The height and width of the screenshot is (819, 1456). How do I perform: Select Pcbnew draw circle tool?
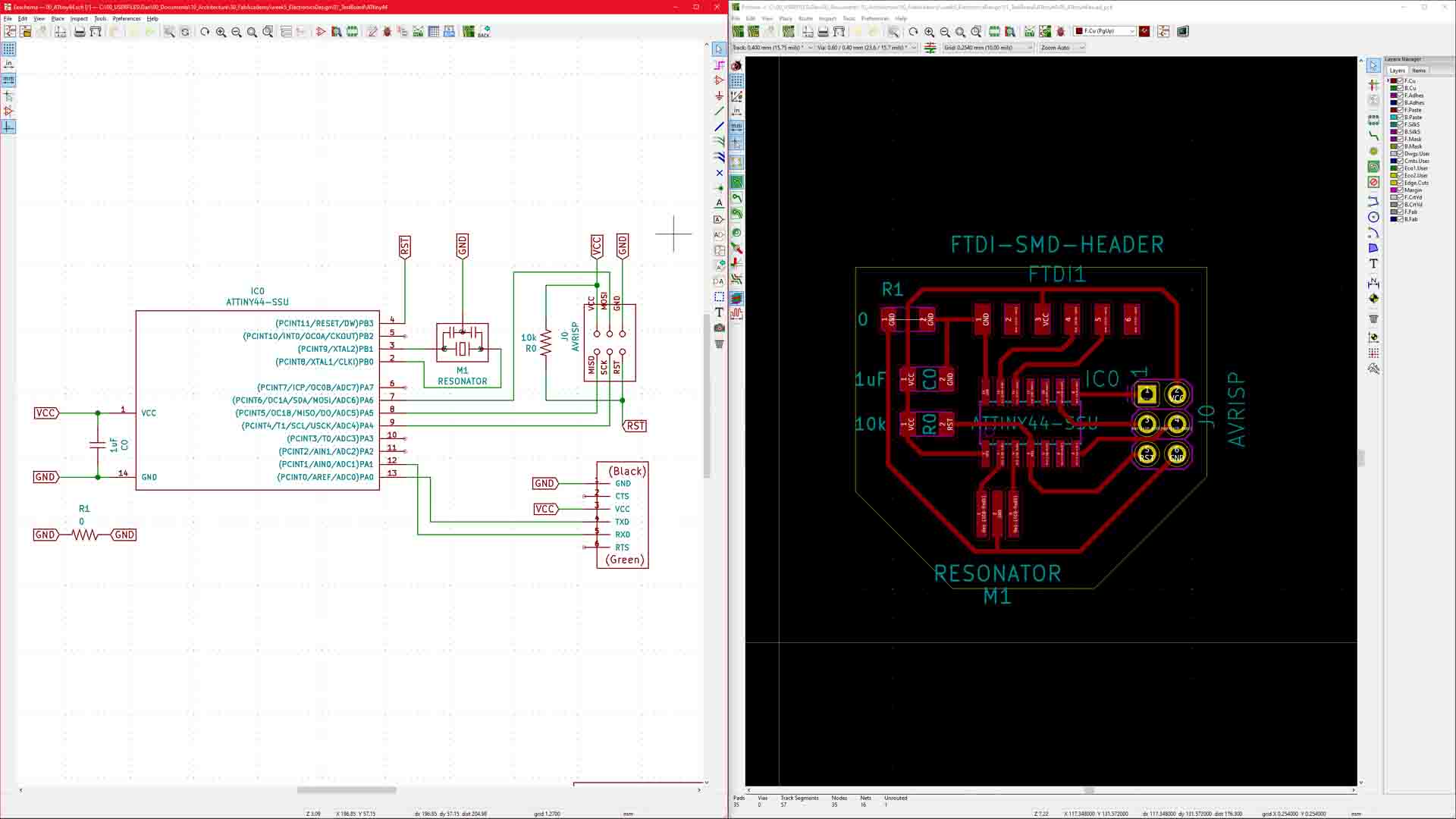(x=1373, y=217)
